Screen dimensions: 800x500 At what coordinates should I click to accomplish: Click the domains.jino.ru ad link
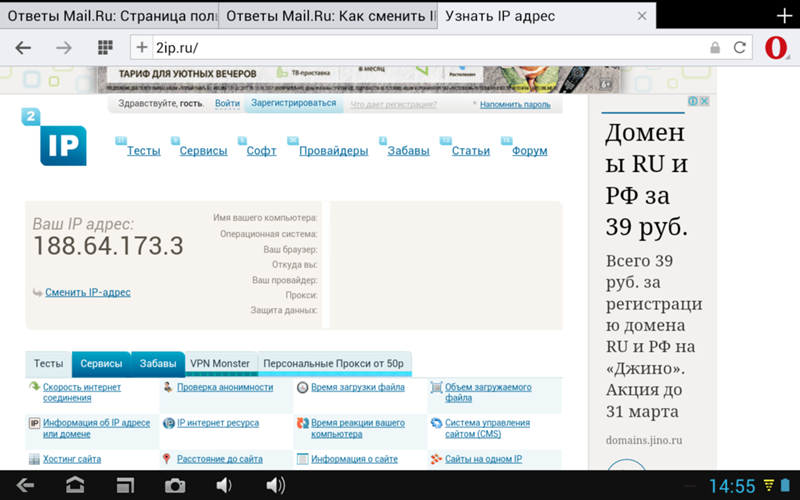(644, 440)
